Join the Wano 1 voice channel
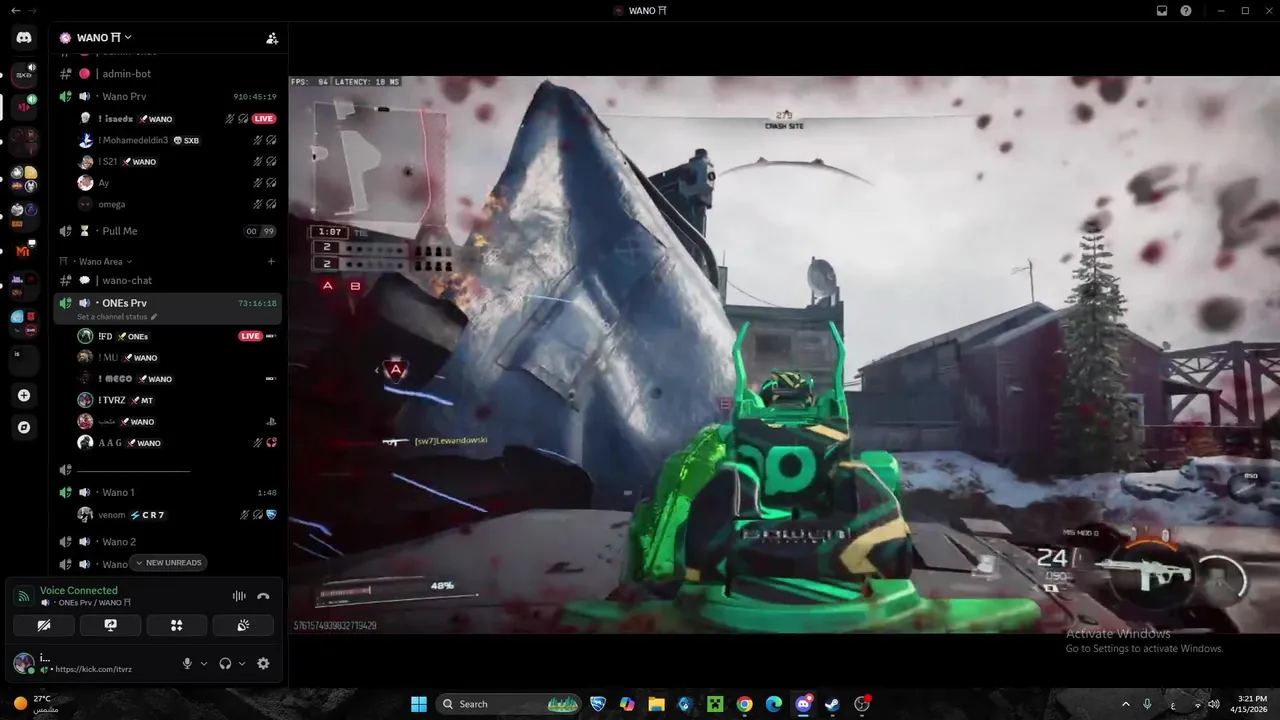Screen dimensions: 1280x720 pos(167,492)
